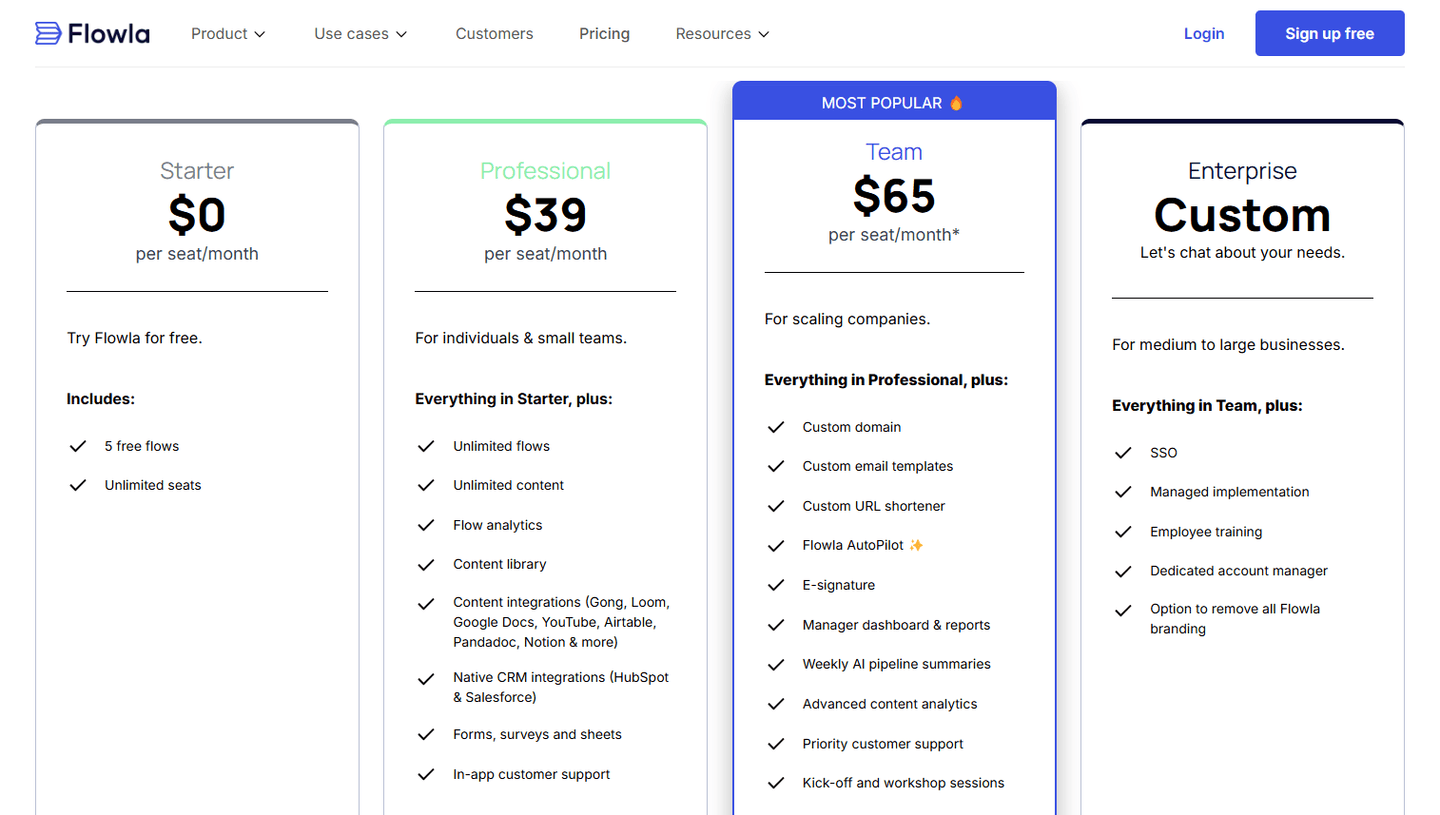Click the Flowla logo in the header
This screenshot has height=815, width=1440.
92,34
